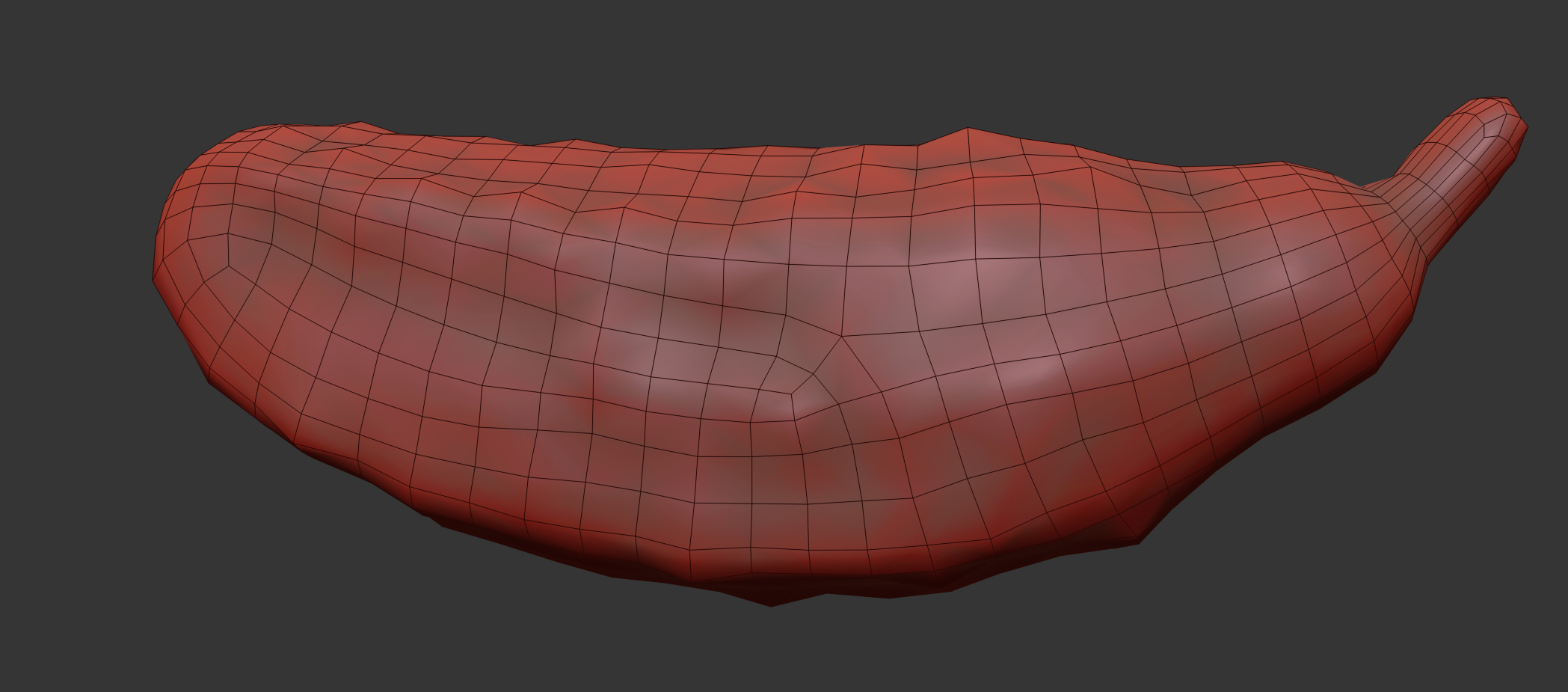The image size is (1568, 692).
Task: Click the lowest point of the mesh bottom edge
Action: 772,604
